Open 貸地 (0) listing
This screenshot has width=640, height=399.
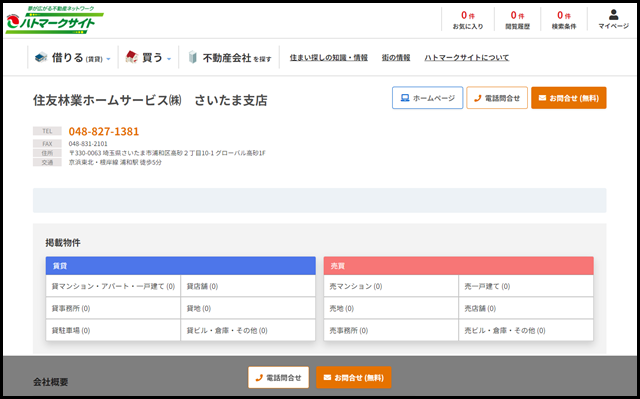pos(248,308)
